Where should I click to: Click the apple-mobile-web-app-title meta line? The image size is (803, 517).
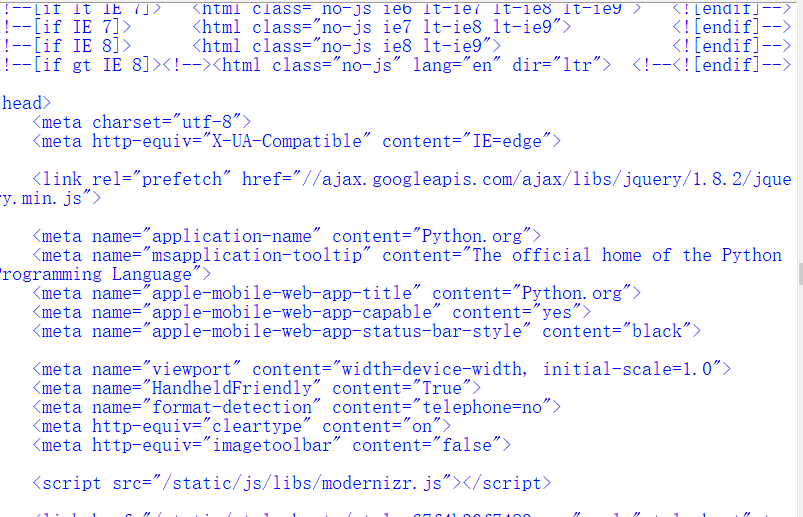[336, 293]
